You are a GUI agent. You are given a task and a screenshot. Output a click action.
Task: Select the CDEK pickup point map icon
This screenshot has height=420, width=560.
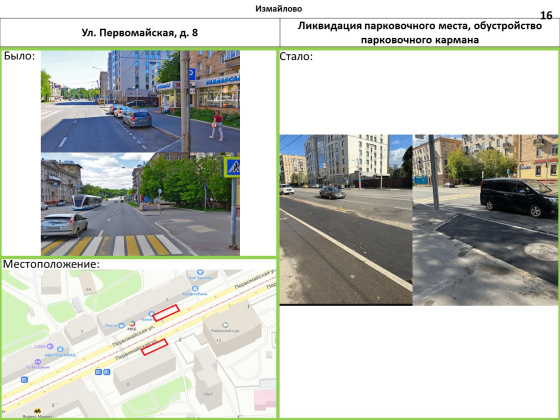tap(50, 346)
